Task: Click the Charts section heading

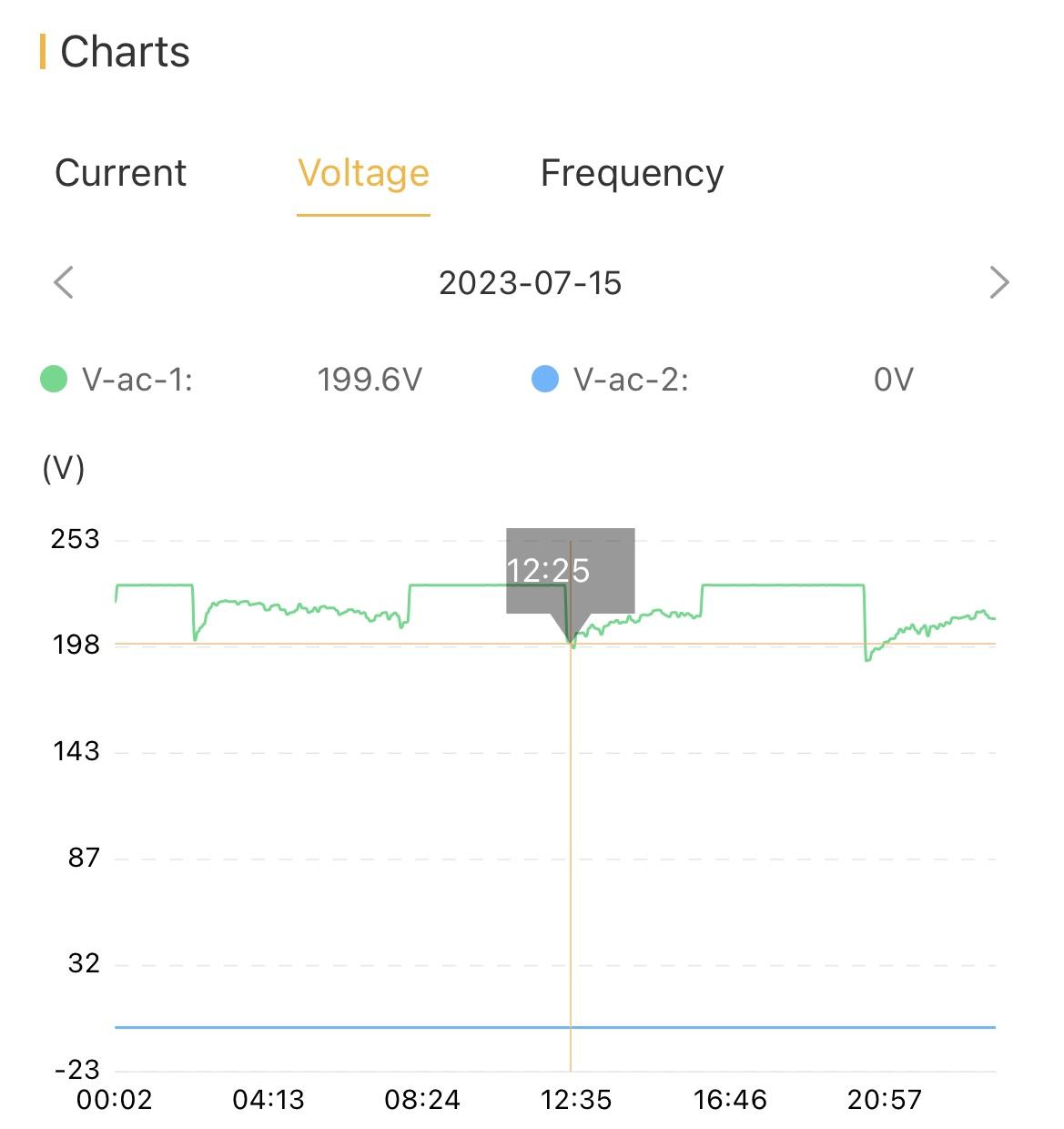Action: [125, 52]
